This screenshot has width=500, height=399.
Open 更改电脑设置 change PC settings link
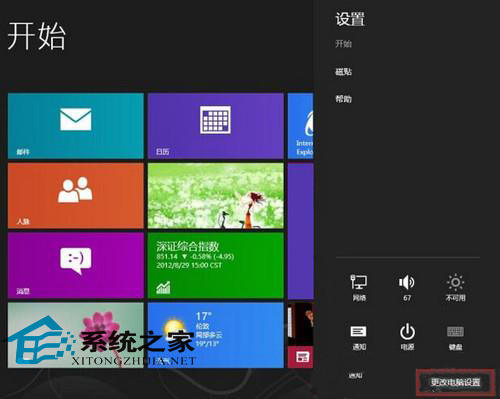coord(455,382)
